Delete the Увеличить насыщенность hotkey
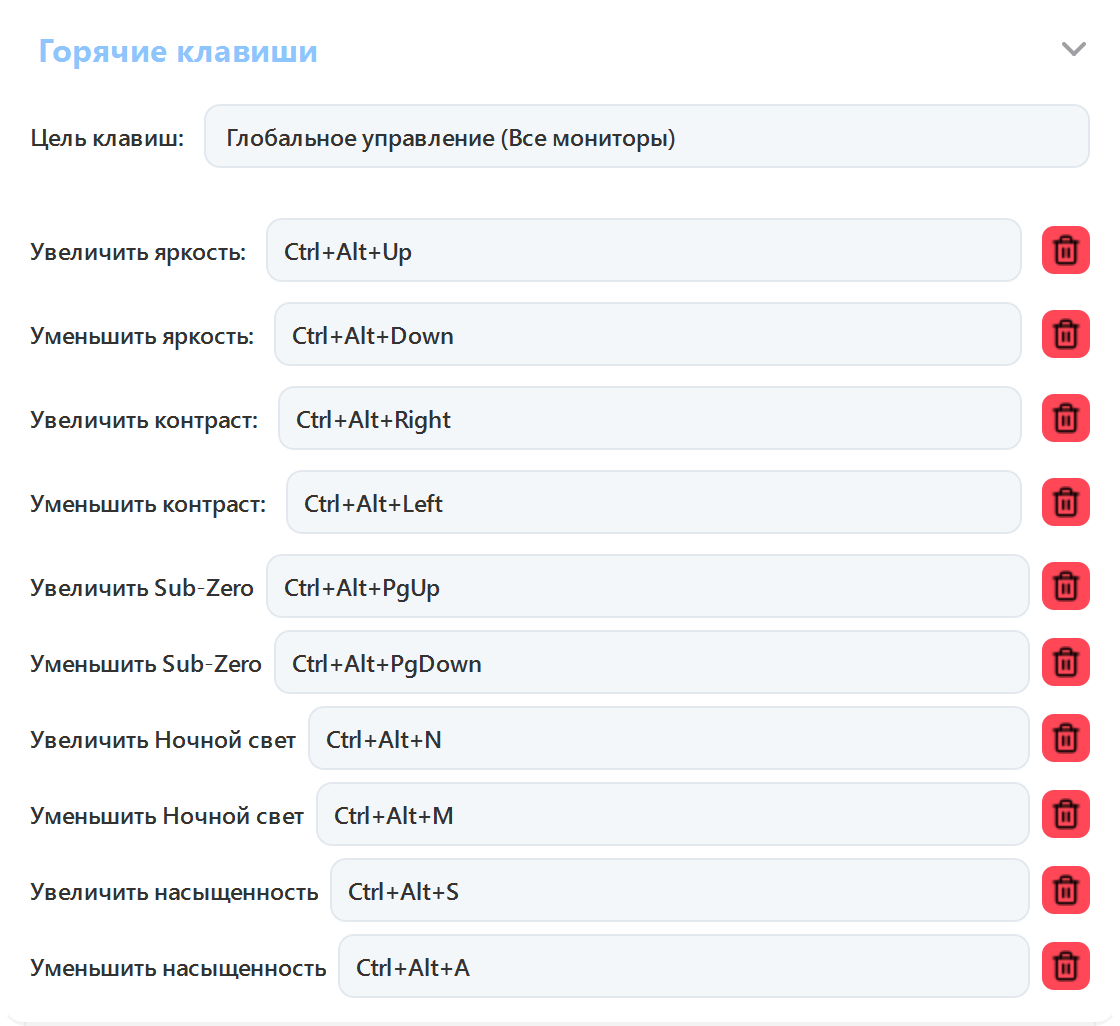This screenshot has width=1120, height=1026. click(1065, 890)
